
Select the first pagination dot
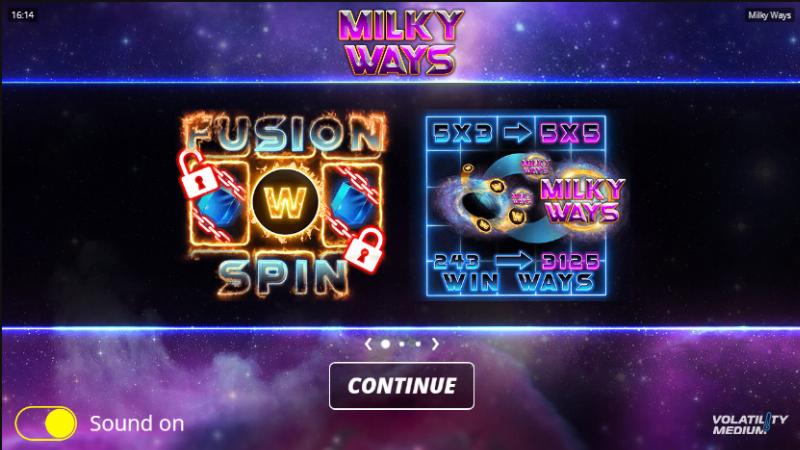(x=386, y=344)
